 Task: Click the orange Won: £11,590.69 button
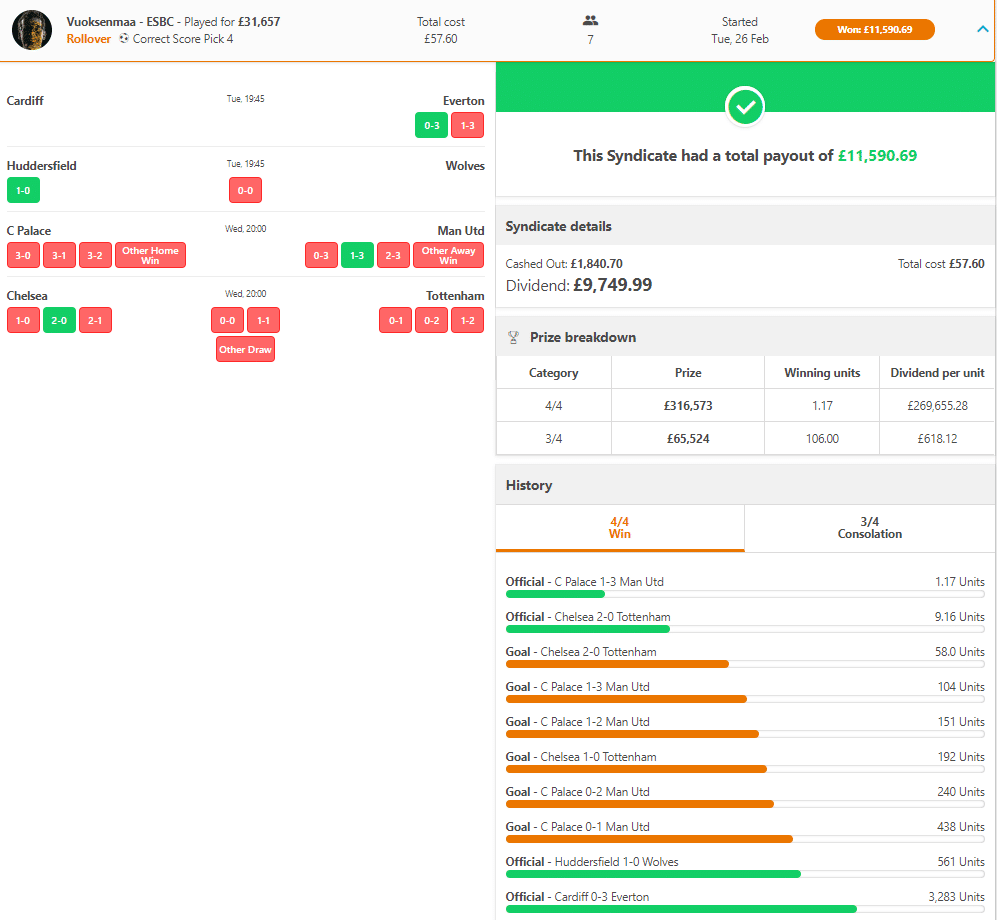(x=874, y=29)
